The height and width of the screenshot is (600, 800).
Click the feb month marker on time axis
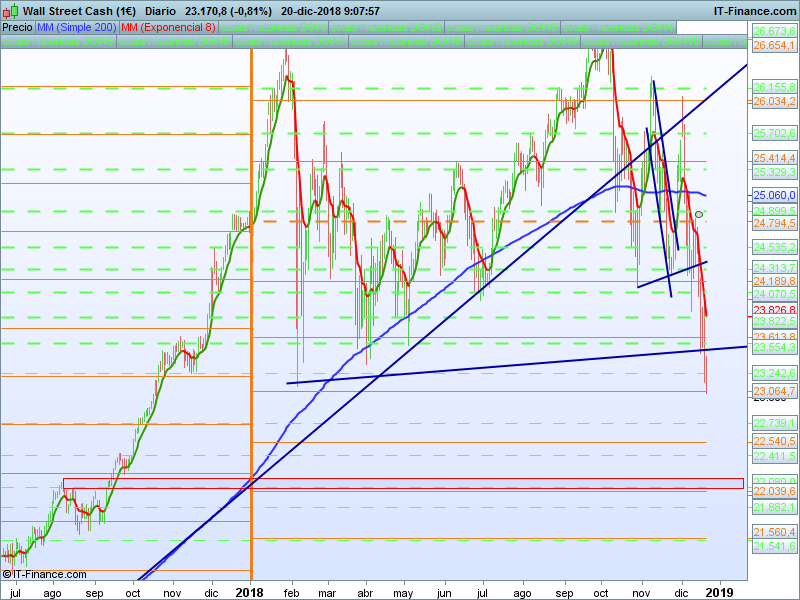point(291,593)
